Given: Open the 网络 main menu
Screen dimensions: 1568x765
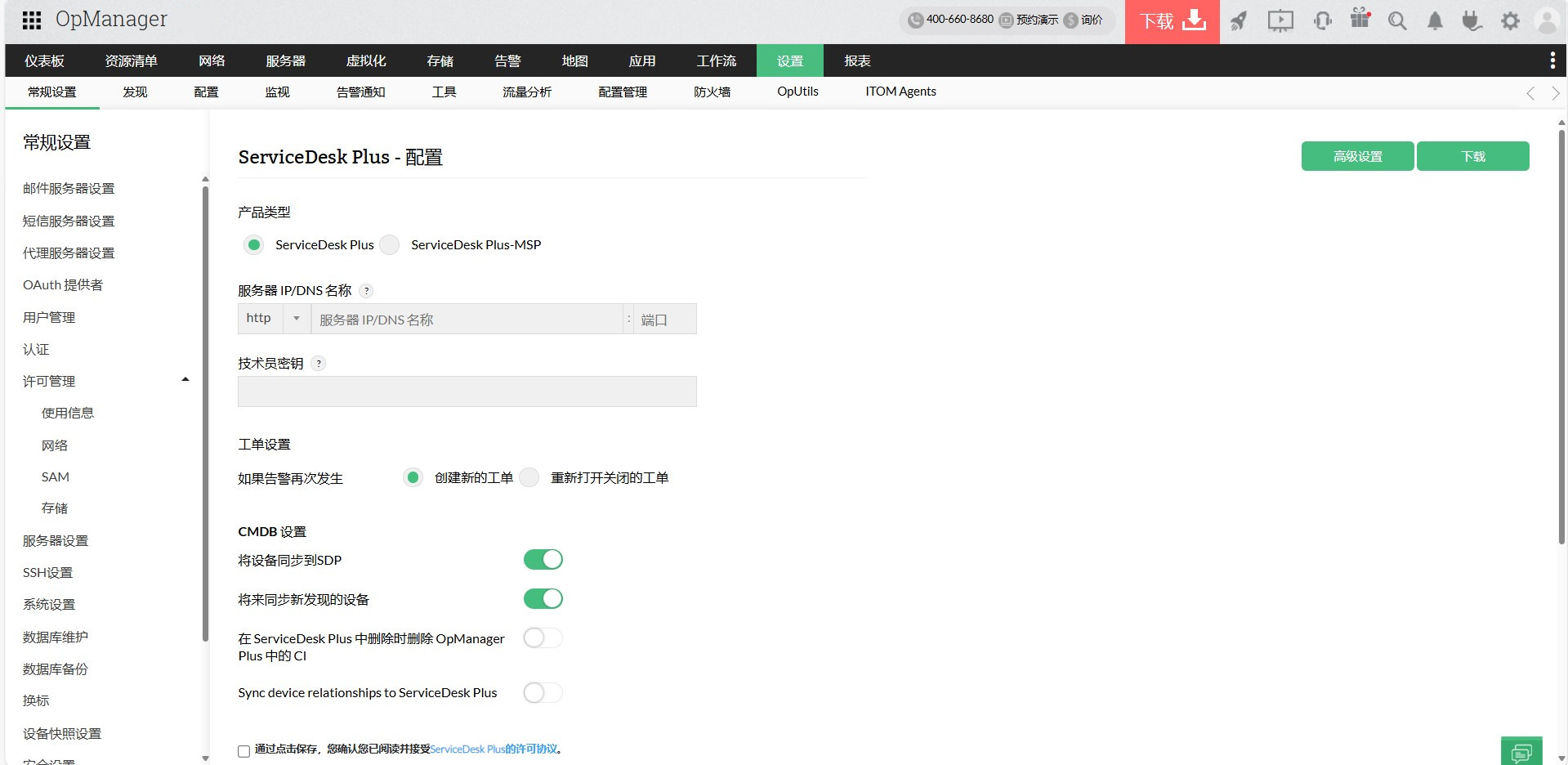Looking at the screenshot, I should click(x=212, y=60).
